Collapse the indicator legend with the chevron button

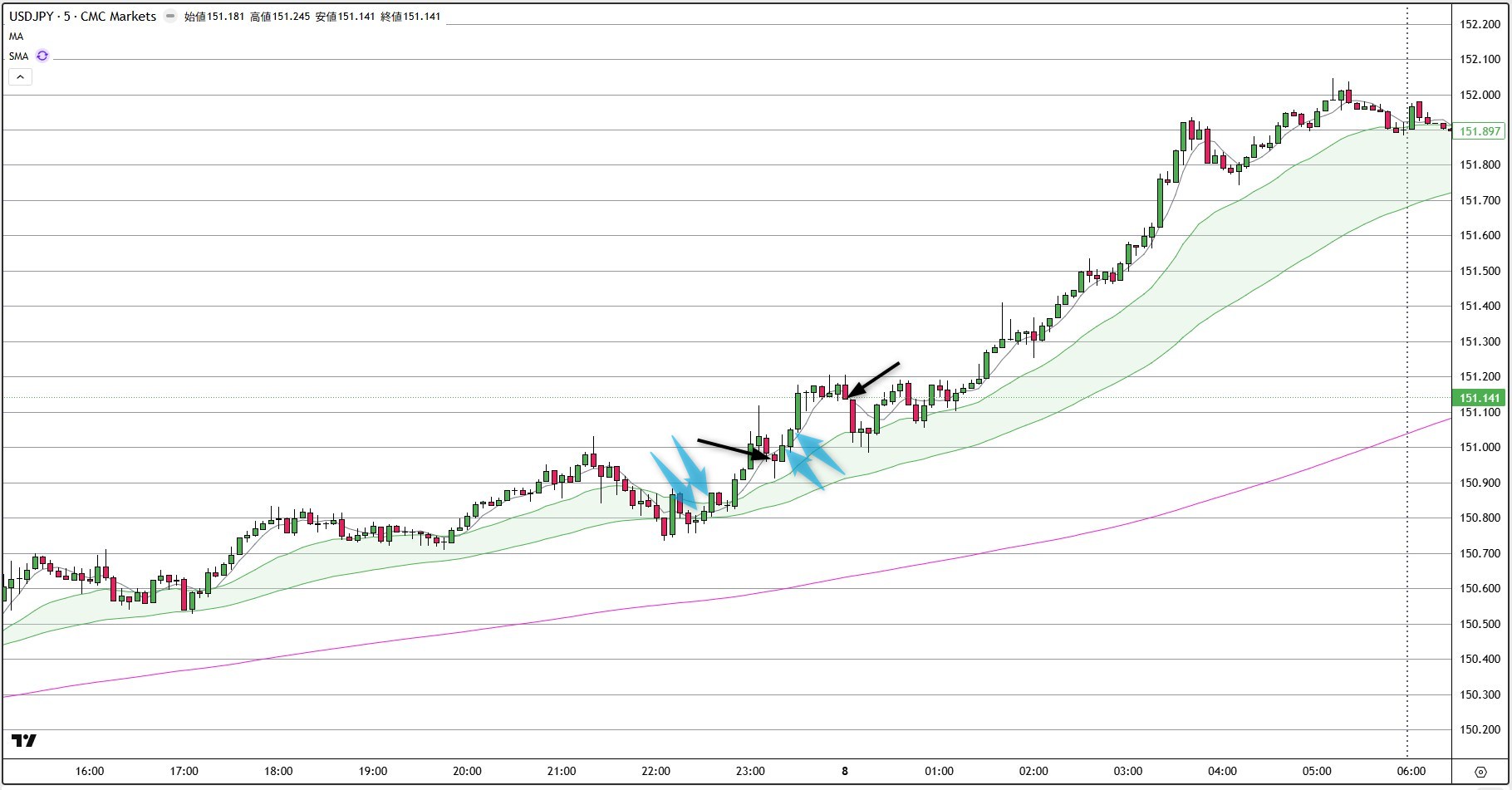pyautogui.click(x=20, y=77)
